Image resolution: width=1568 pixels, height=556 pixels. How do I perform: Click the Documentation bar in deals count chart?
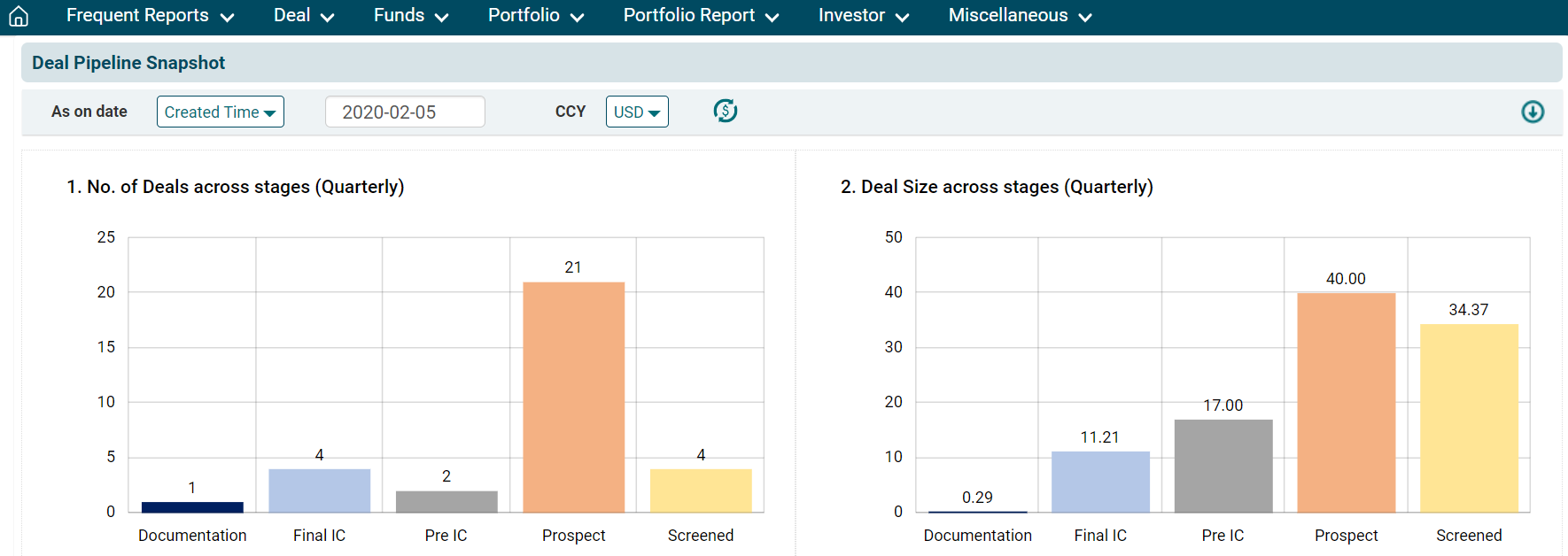(x=192, y=507)
